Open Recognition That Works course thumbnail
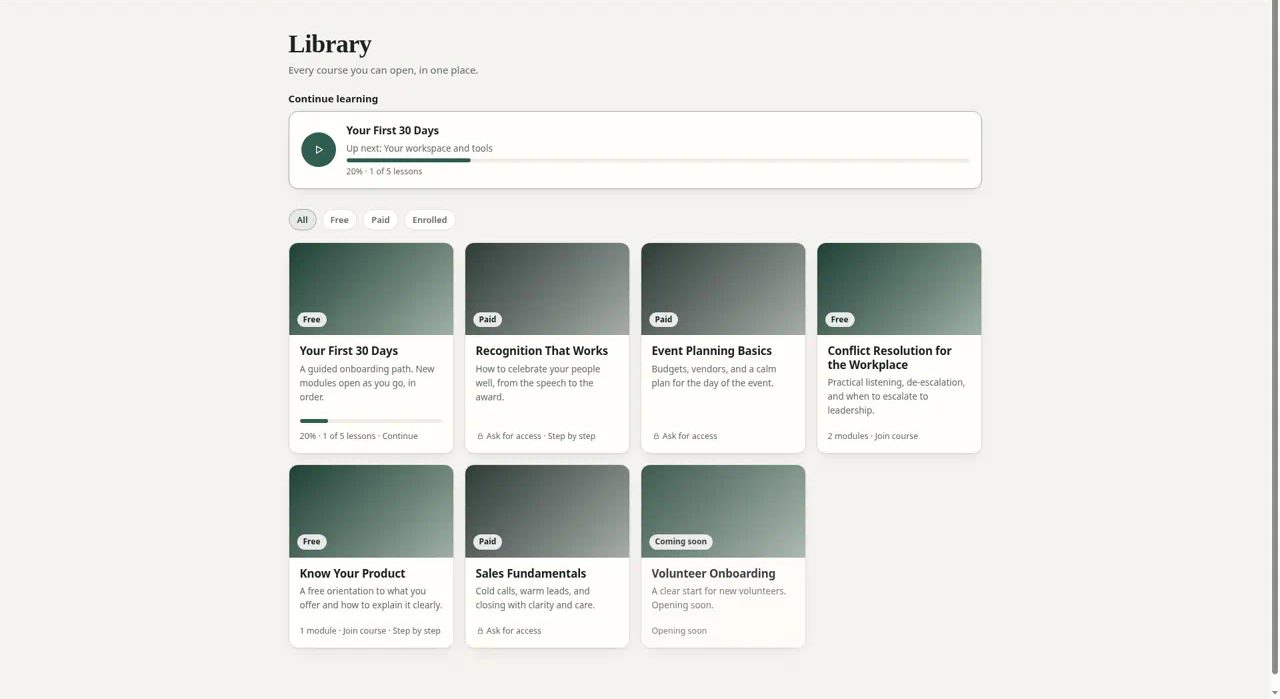The height and width of the screenshot is (699, 1280). click(547, 289)
